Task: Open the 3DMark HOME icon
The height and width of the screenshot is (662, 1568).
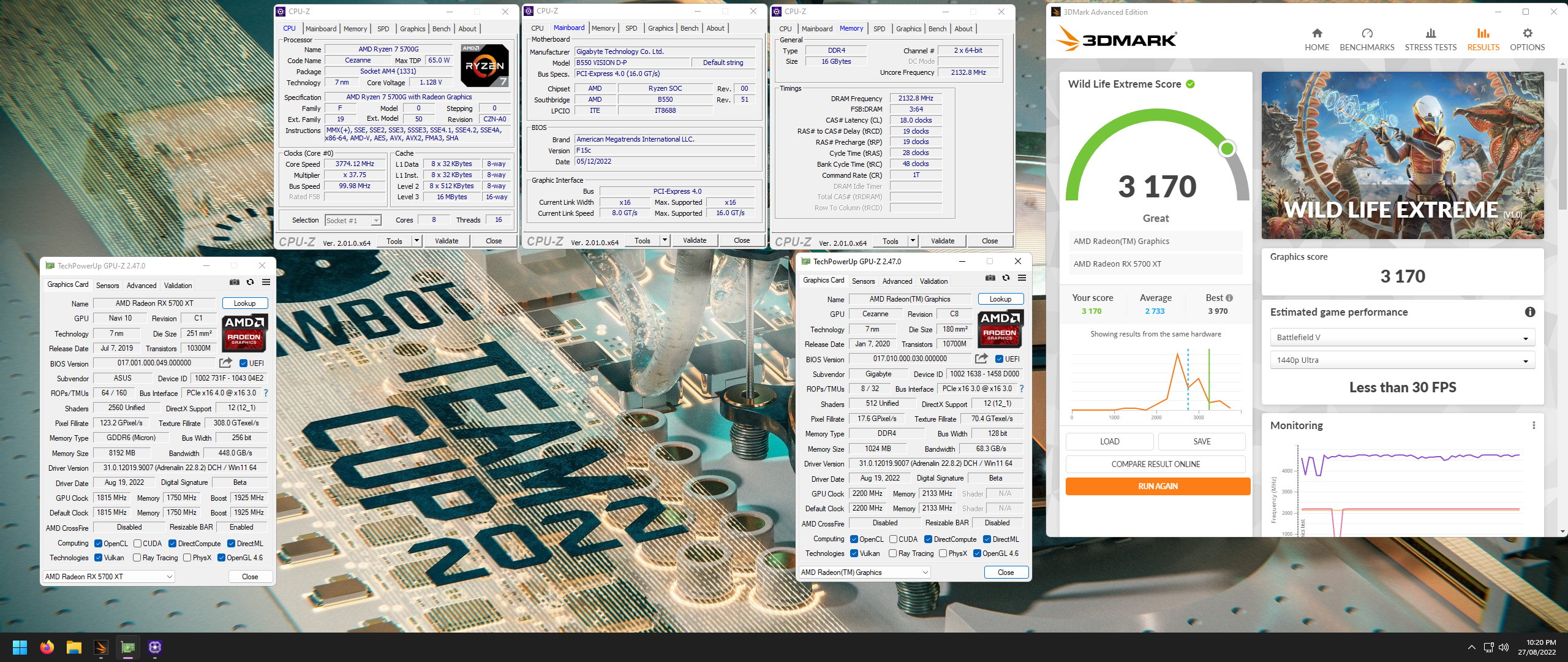Action: [1317, 33]
